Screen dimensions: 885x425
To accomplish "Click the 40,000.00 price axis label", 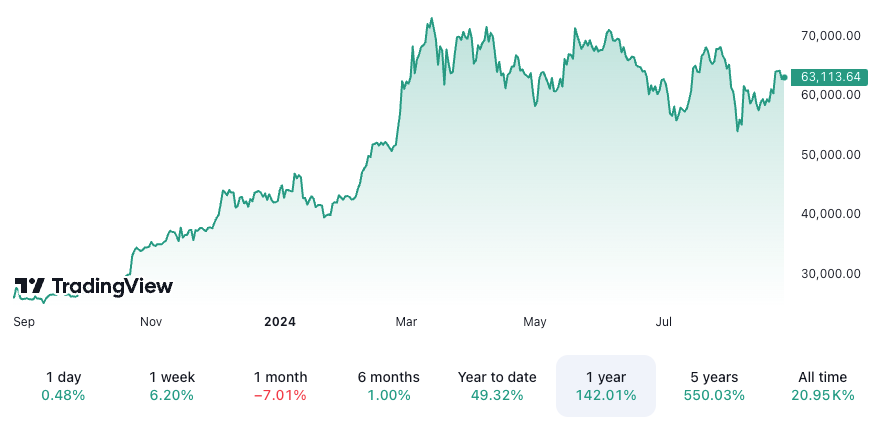I will point(831,213).
